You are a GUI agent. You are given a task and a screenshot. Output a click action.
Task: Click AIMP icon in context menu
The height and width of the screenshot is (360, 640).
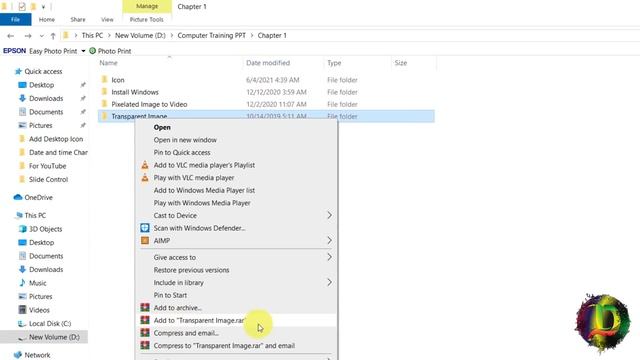(x=145, y=240)
